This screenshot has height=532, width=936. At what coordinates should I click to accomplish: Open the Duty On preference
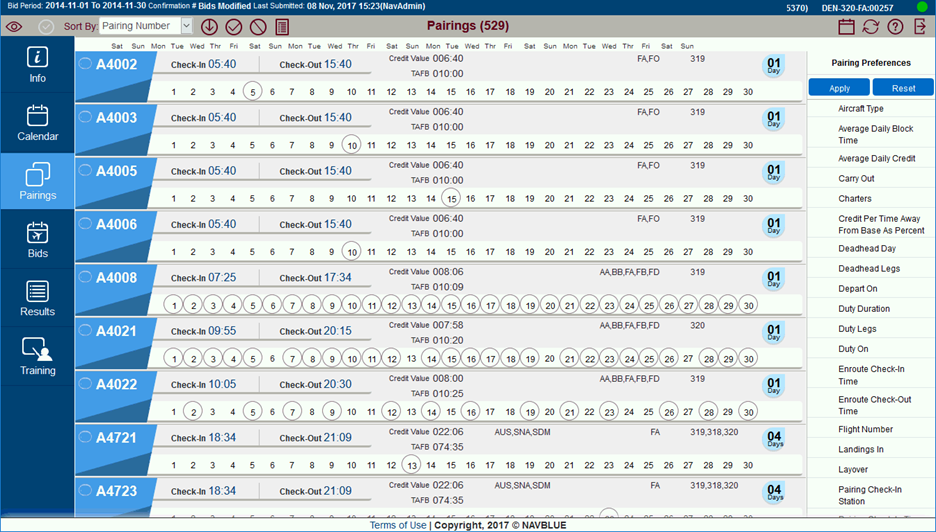[x=853, y=349]
